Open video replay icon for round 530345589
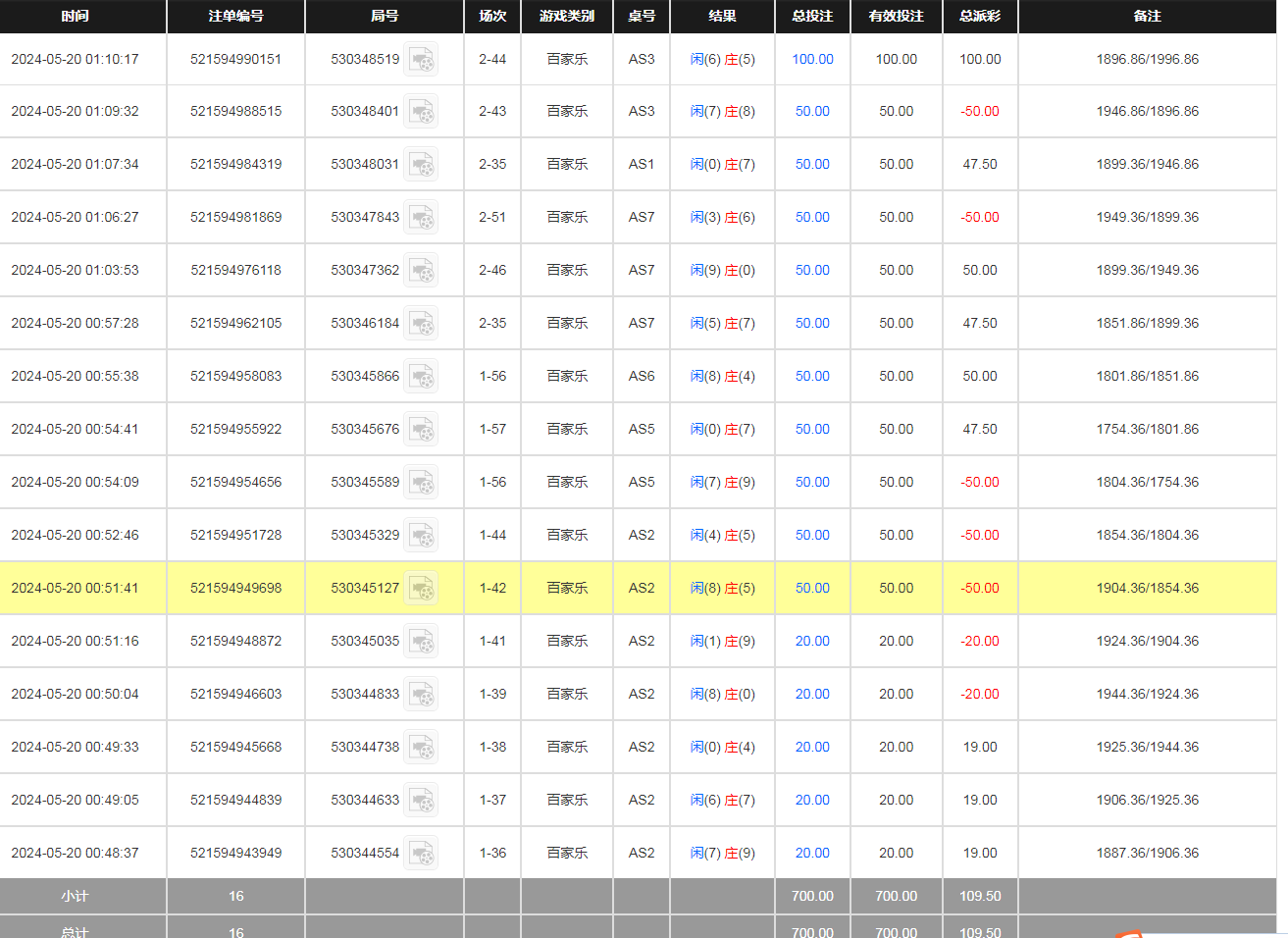 click(x=422, y=483)
